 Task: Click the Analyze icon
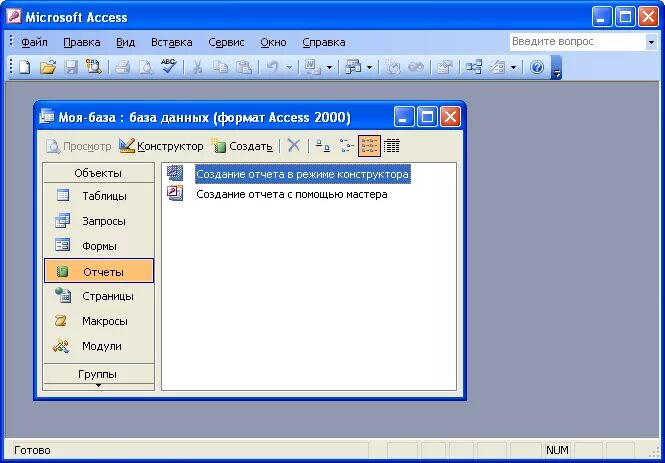pos(353,67)
